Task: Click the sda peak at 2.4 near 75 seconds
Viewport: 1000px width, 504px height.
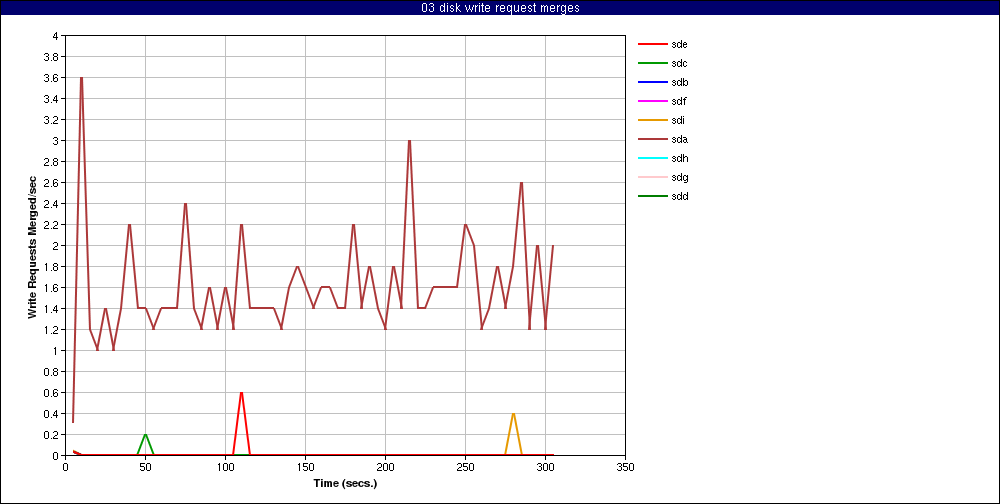Action: (185, 204)
